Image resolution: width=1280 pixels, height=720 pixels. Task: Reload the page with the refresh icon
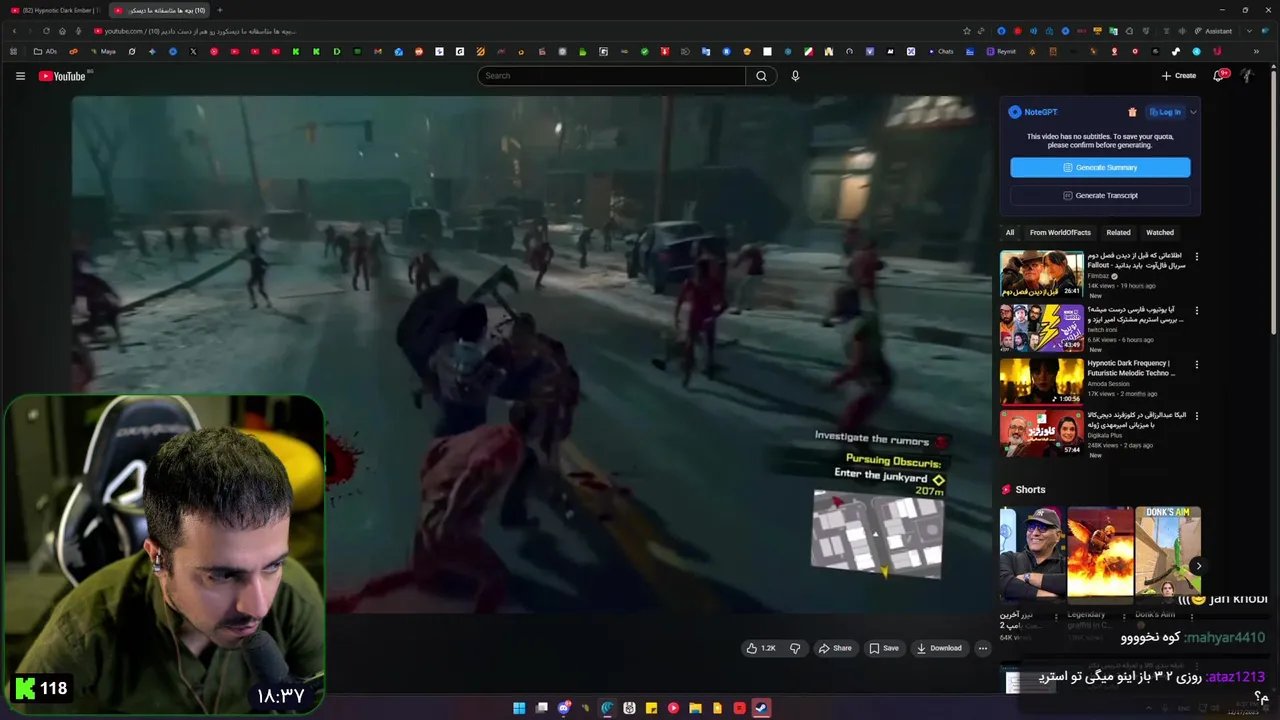46,31
